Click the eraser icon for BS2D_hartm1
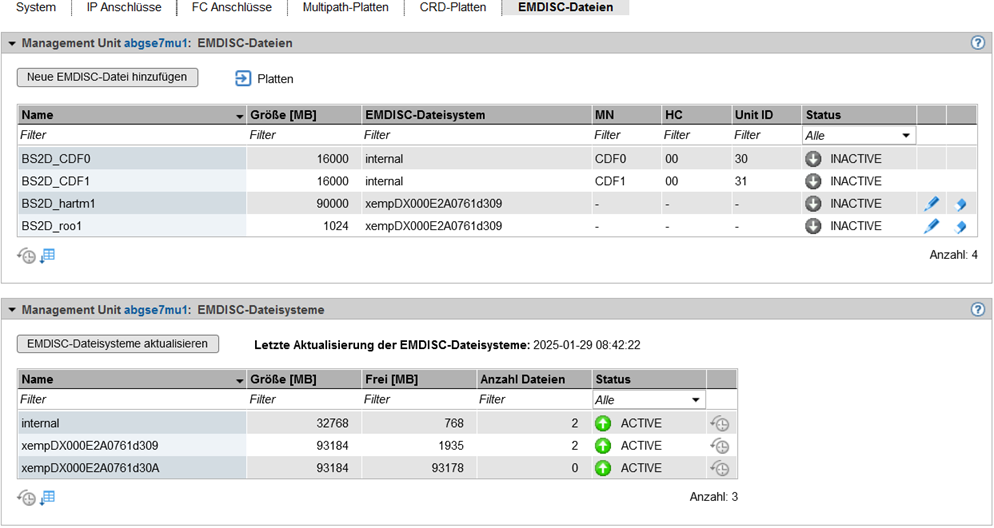 click(x=961, y=204)
